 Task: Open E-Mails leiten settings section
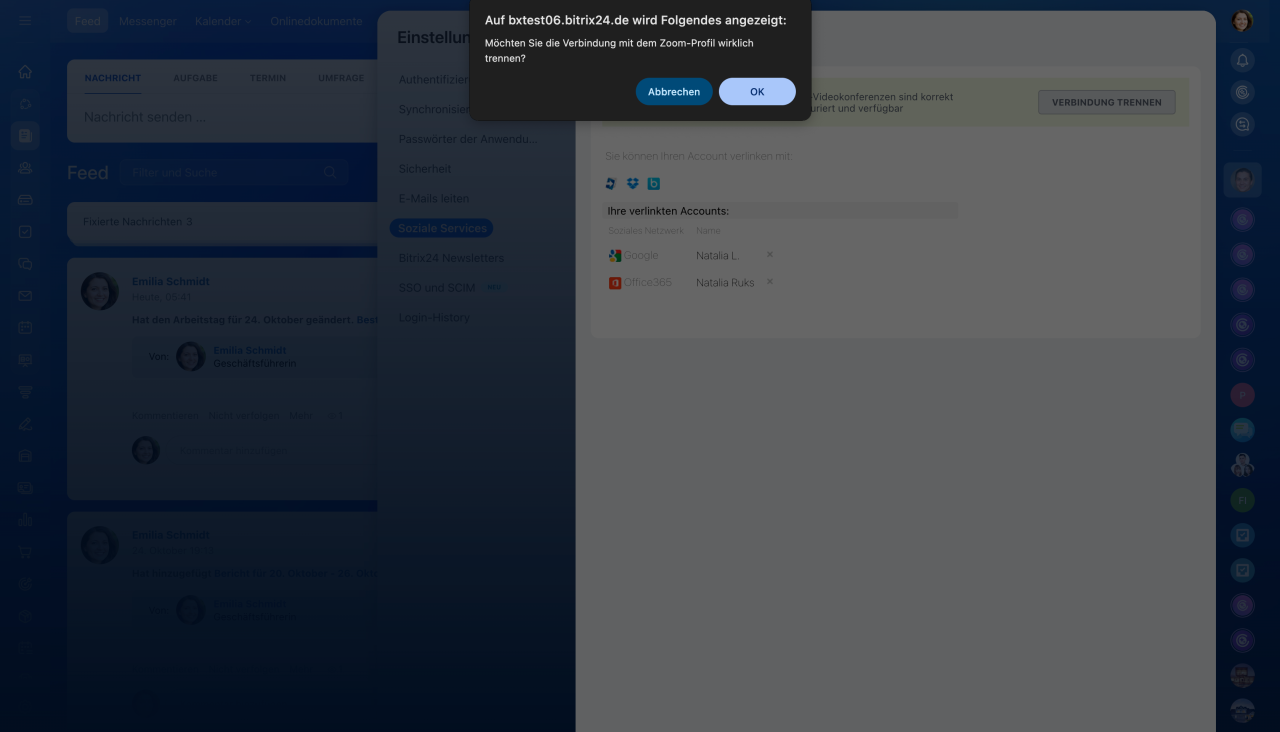(434, 199)
